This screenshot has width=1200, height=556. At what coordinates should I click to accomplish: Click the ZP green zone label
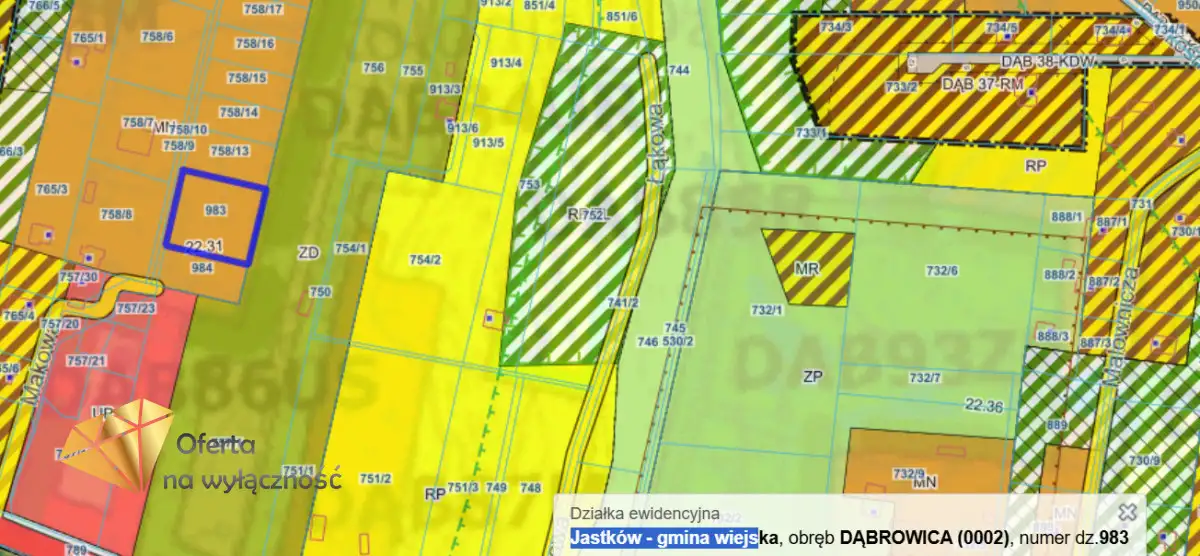click(811, 377)
